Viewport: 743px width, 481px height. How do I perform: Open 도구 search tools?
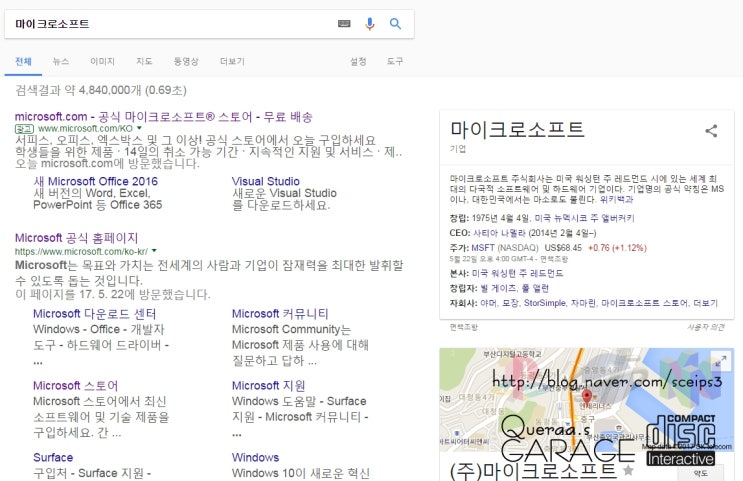395,62
